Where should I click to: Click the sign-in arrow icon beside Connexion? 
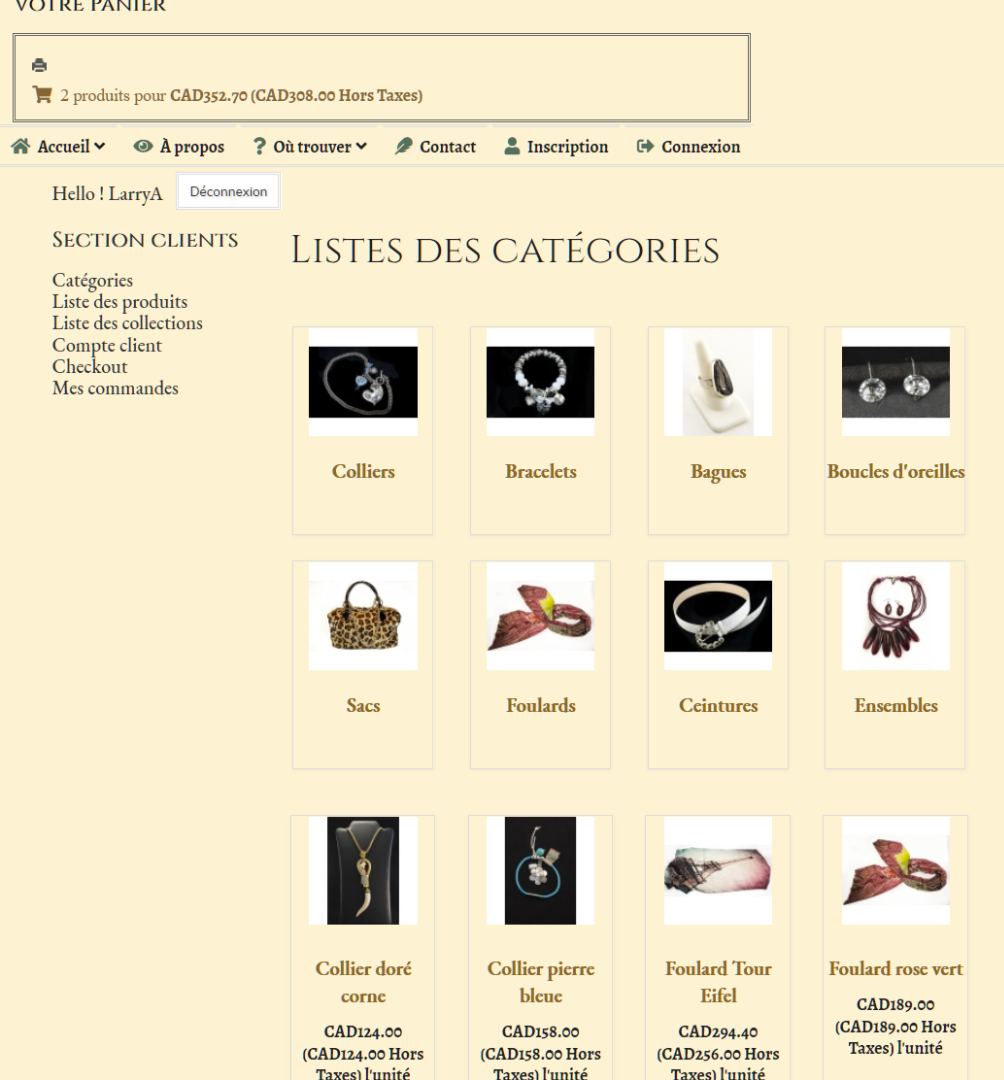[645, 146]
